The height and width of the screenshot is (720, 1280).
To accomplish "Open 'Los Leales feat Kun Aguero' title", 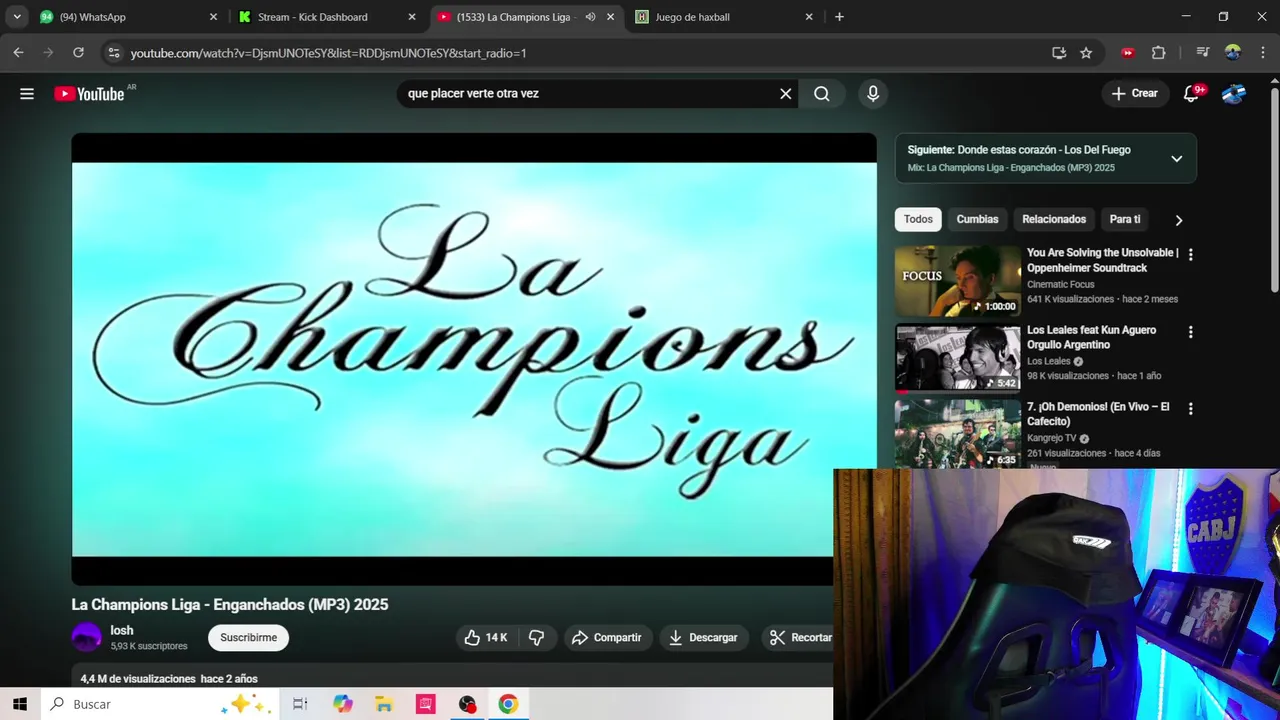I will pos(1091,337).
